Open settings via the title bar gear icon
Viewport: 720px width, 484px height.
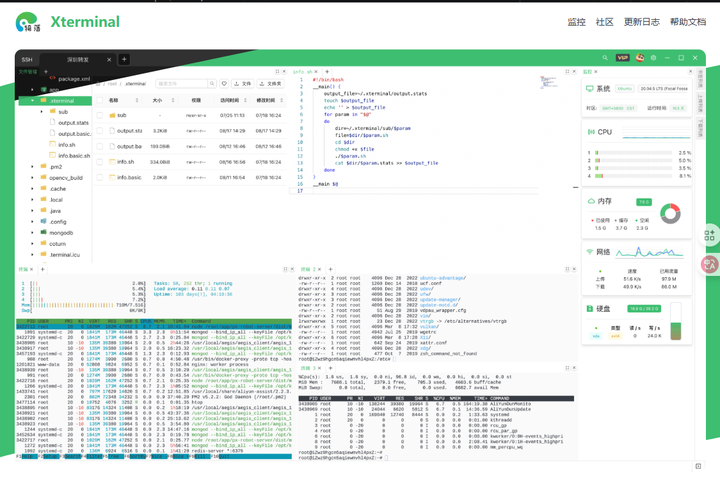[653, 58]
